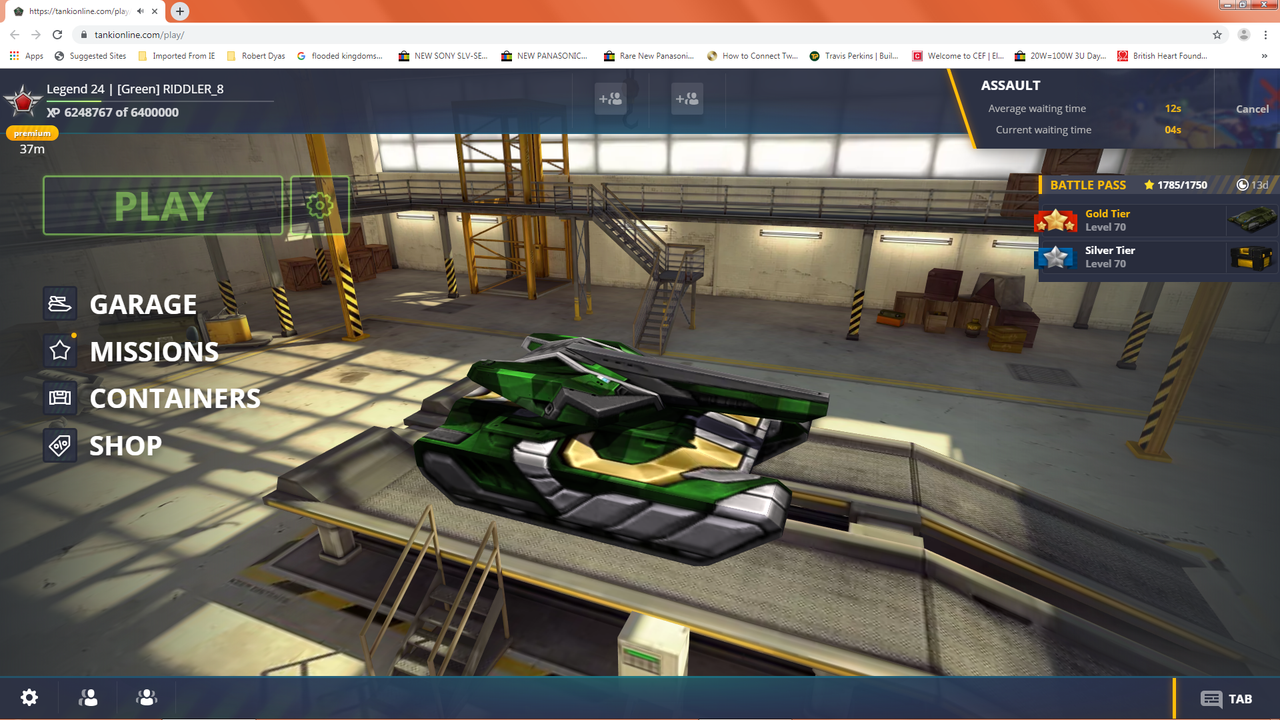Open clan icon in bottom bar
Screen dimensions: 1280x720
(147, 698)
